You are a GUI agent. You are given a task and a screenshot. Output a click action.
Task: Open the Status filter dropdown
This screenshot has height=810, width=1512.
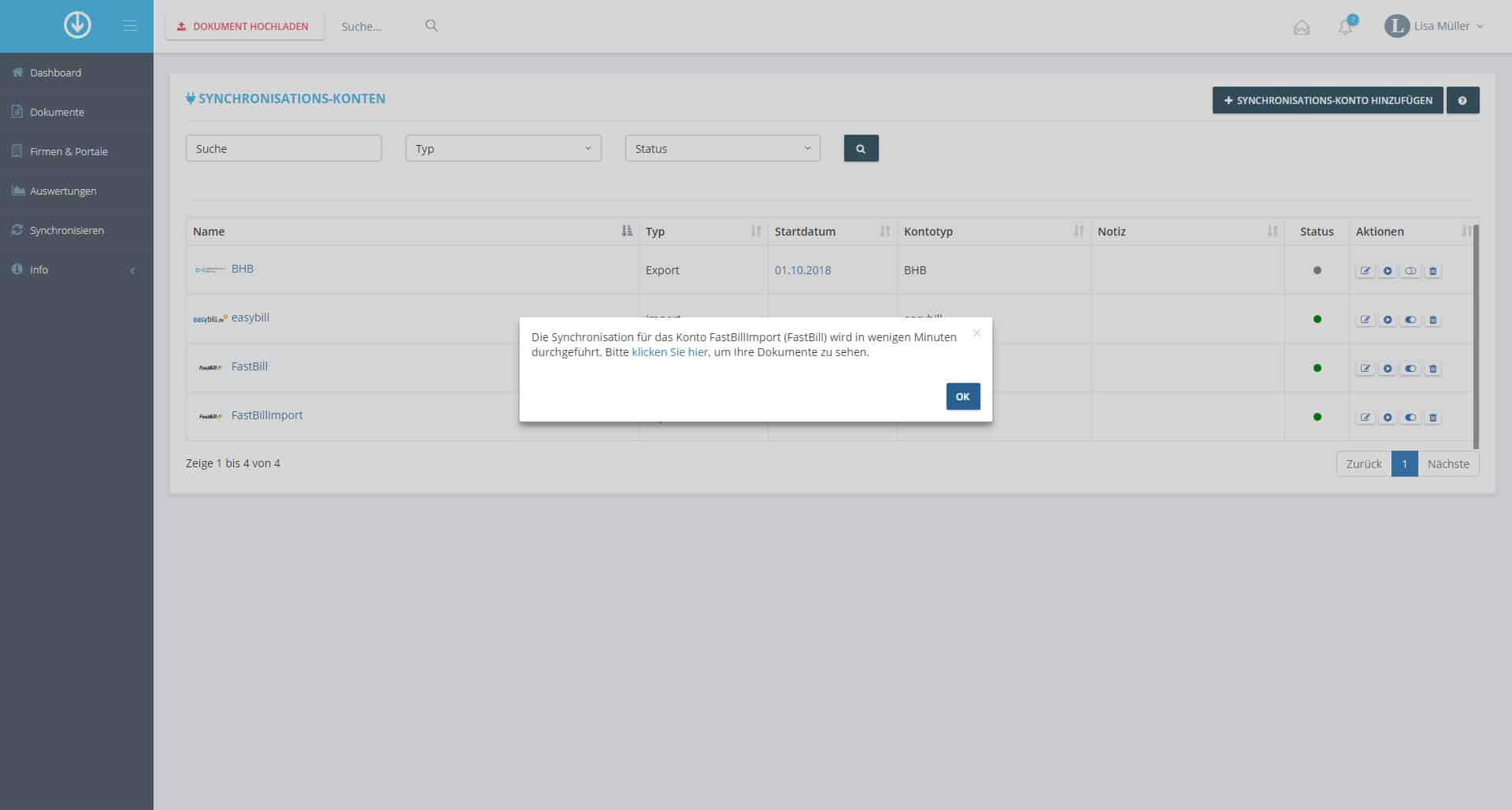722,148
